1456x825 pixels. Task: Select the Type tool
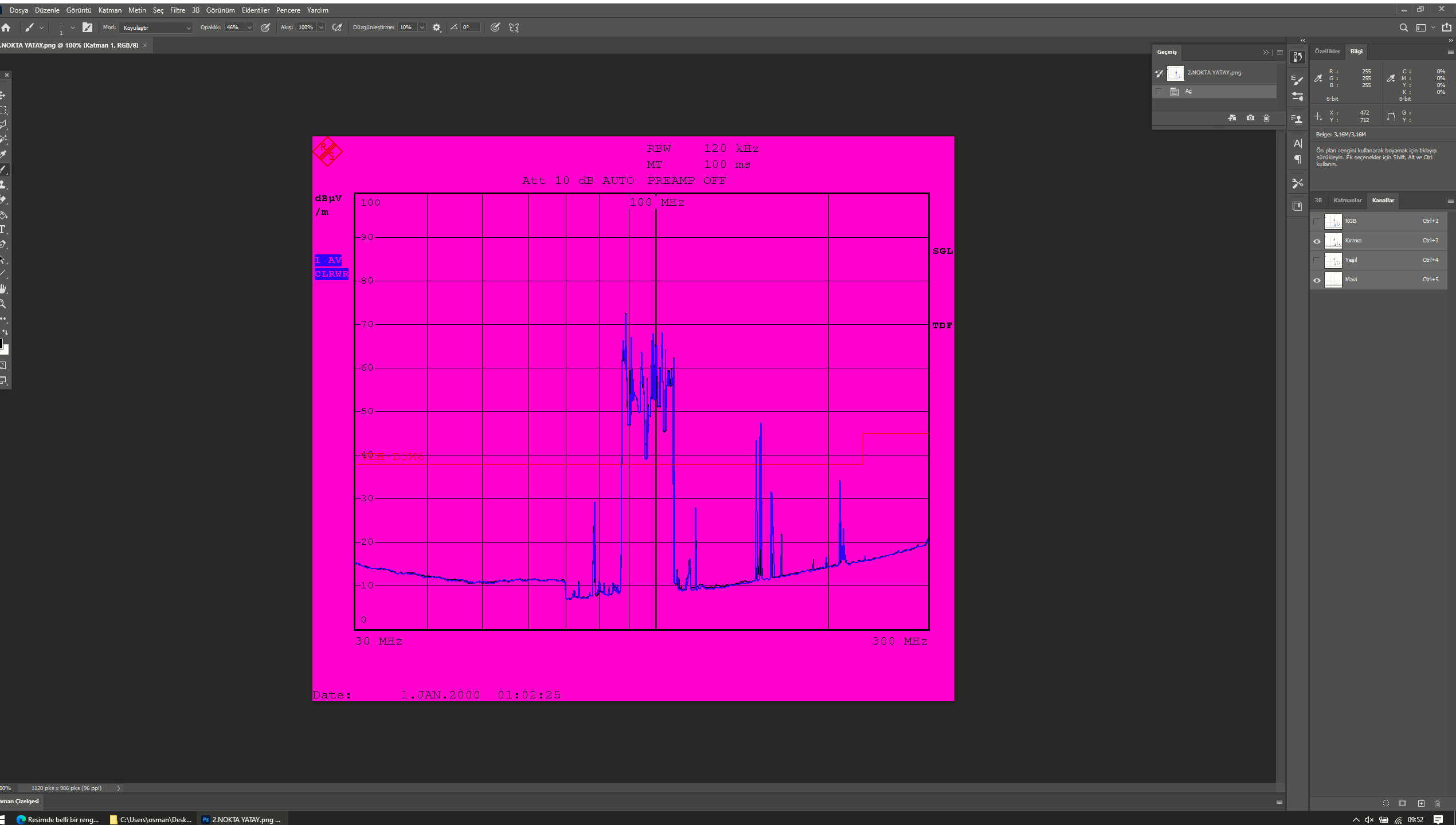click(3, 230)
